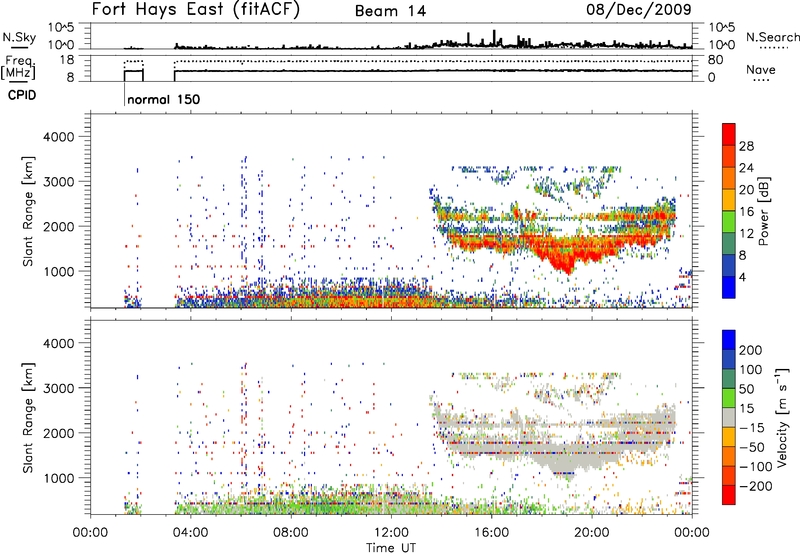Viewport: 800px width, 554px height.
Task: Pick the red top segment of the power colorbar
Action: [729, 134]
